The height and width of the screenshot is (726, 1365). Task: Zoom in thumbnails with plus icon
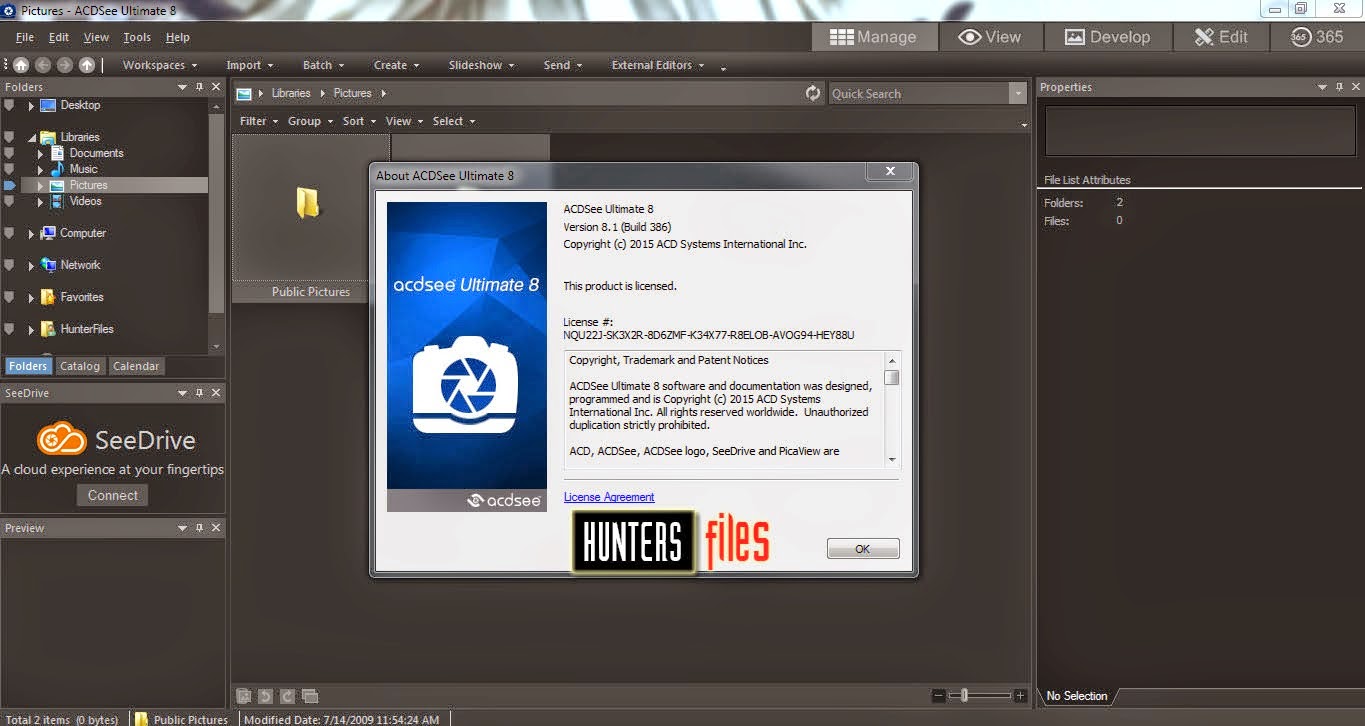pyautogui.click(x=1019, y=696)
